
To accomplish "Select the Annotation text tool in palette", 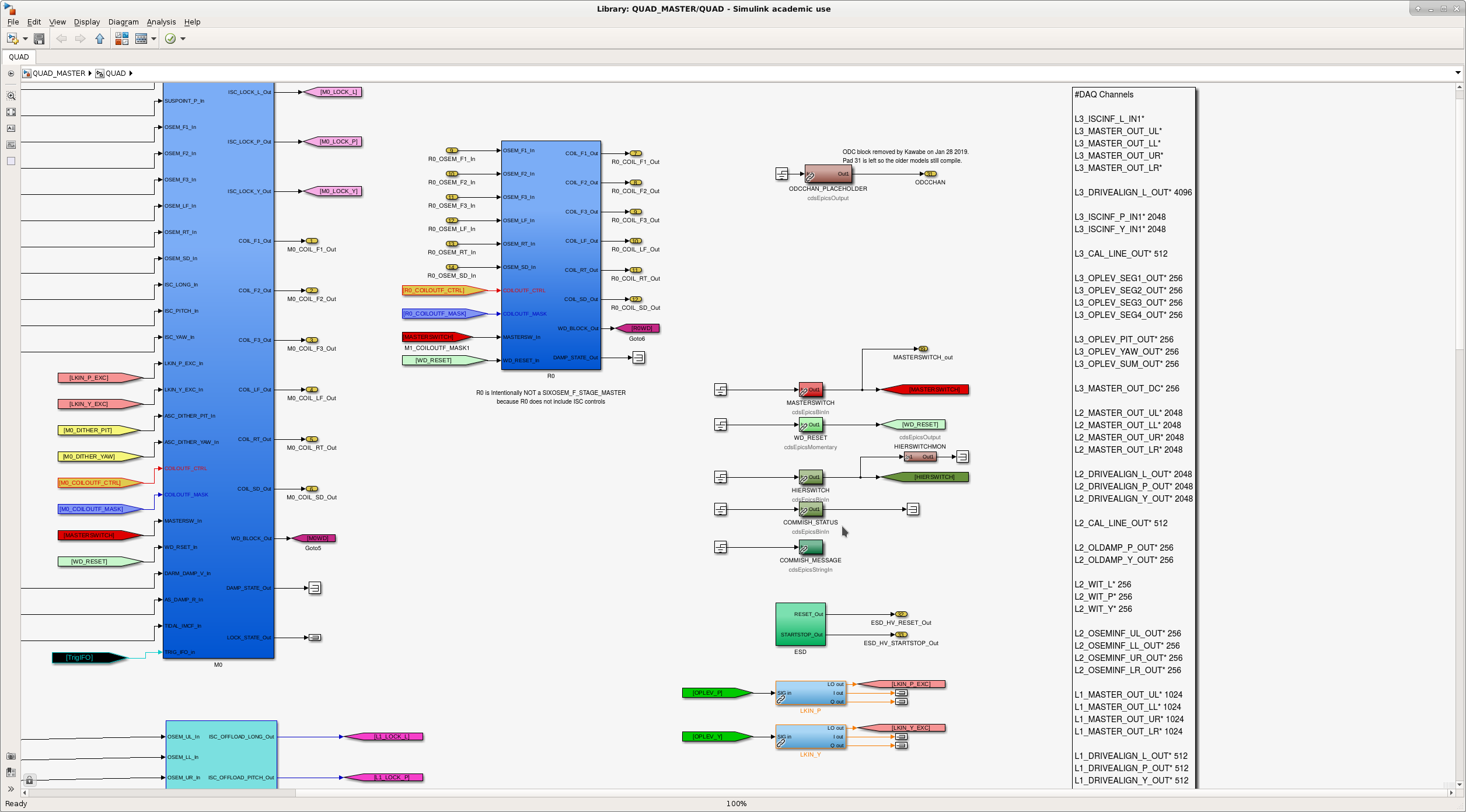I will [x=11, y=128].
